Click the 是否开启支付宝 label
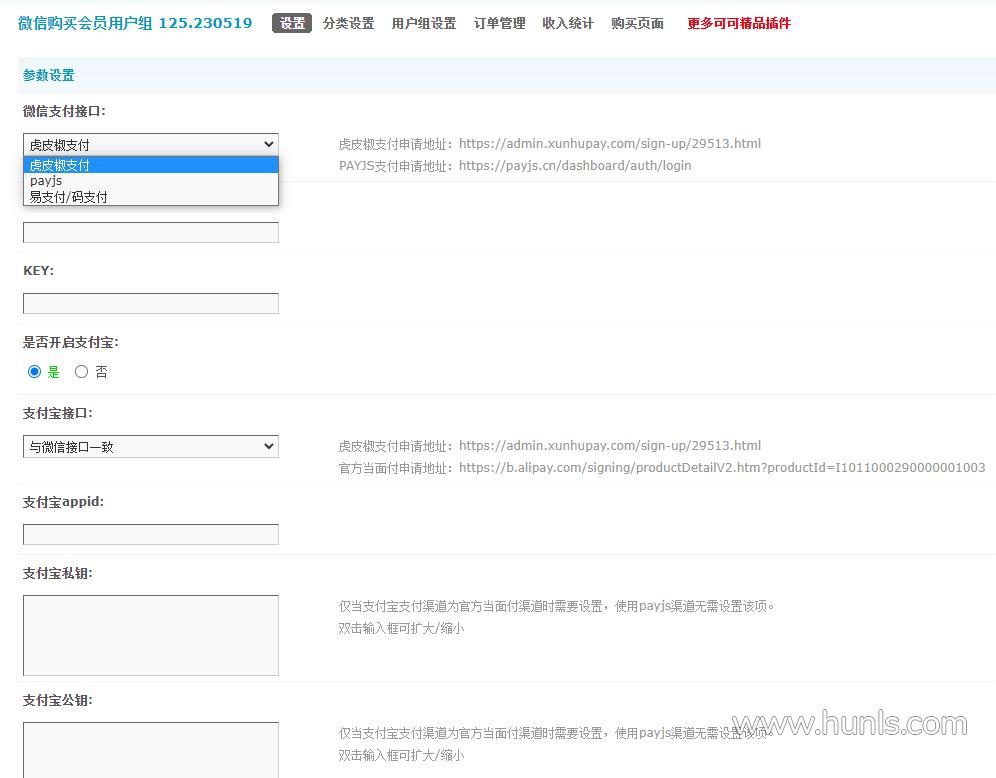This screenshot has width=996, height=778. (71, 342)
